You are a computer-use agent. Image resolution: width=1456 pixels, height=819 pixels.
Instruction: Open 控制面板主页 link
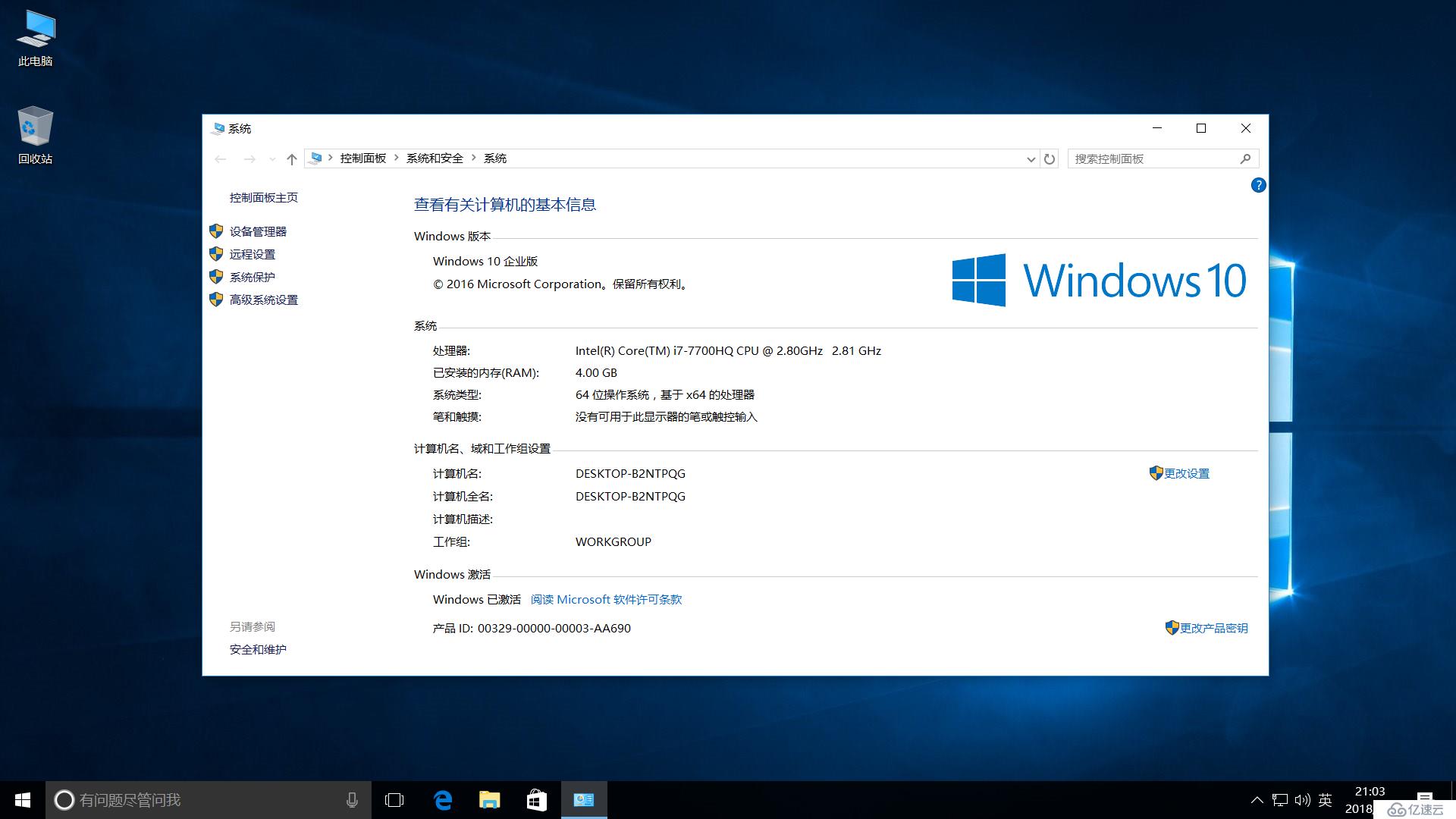click(x=264, y=197)
